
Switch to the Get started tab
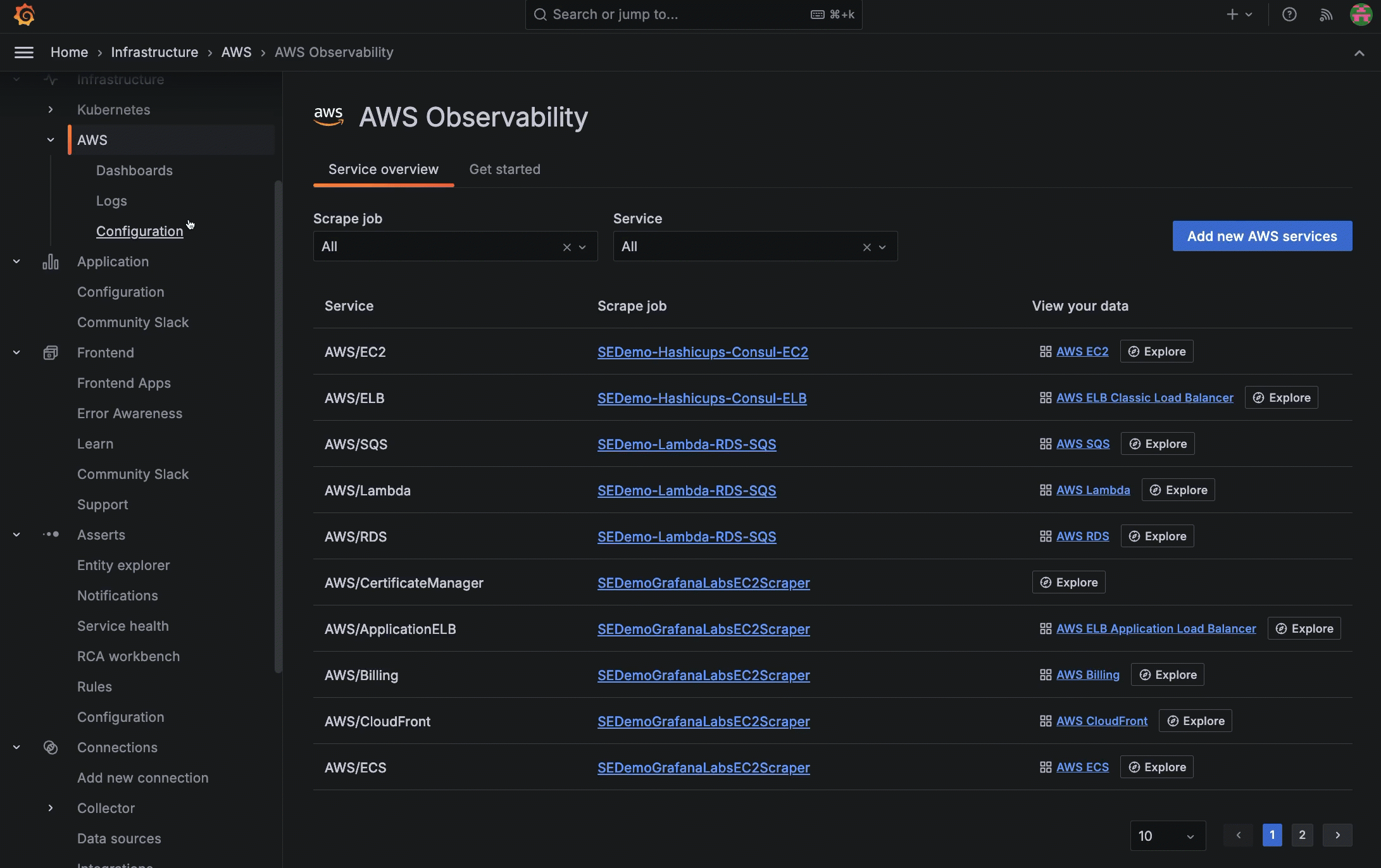click(x=504, y=169)
